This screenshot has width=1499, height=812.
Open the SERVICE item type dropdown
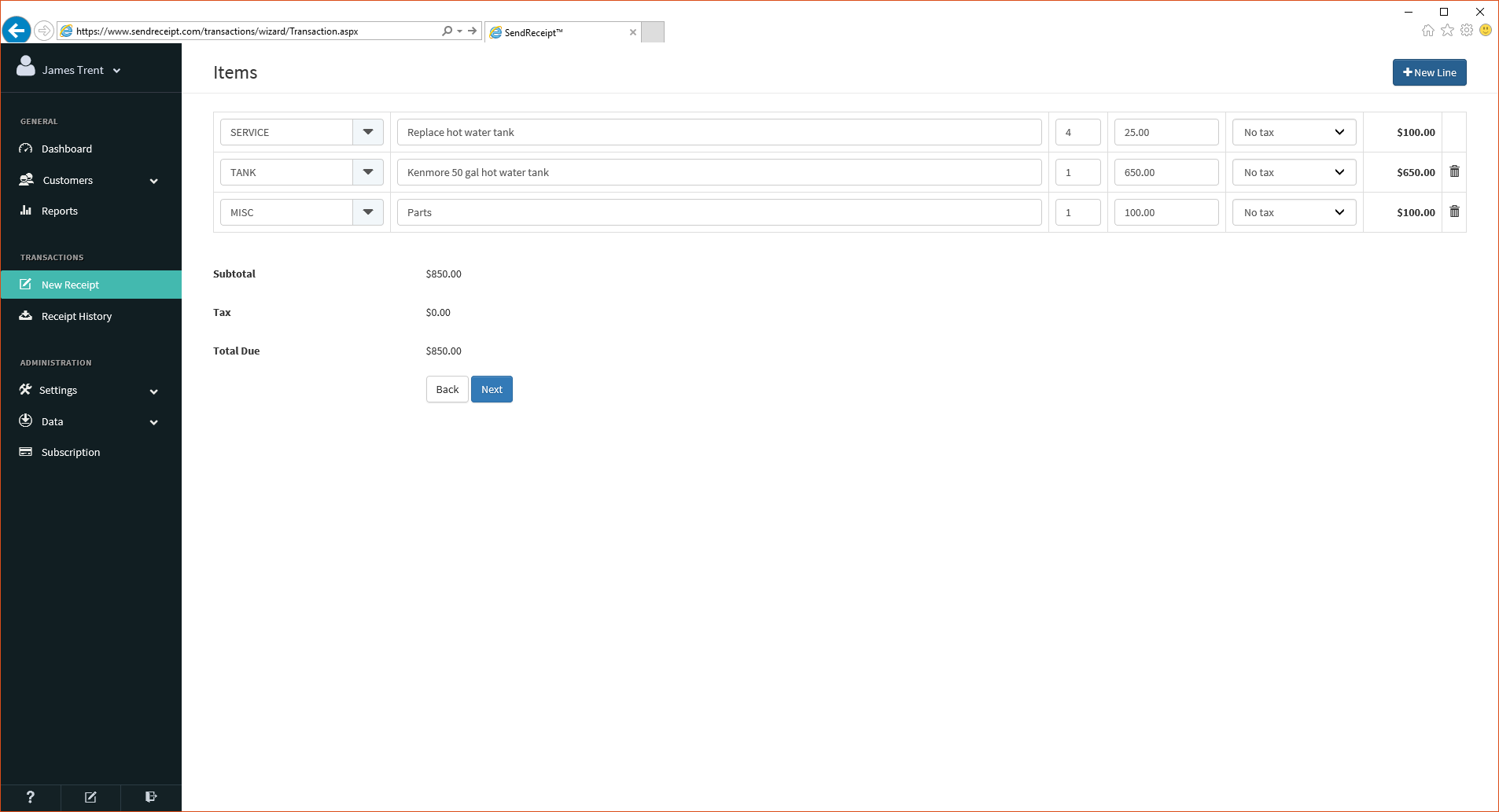coord(367,131)
